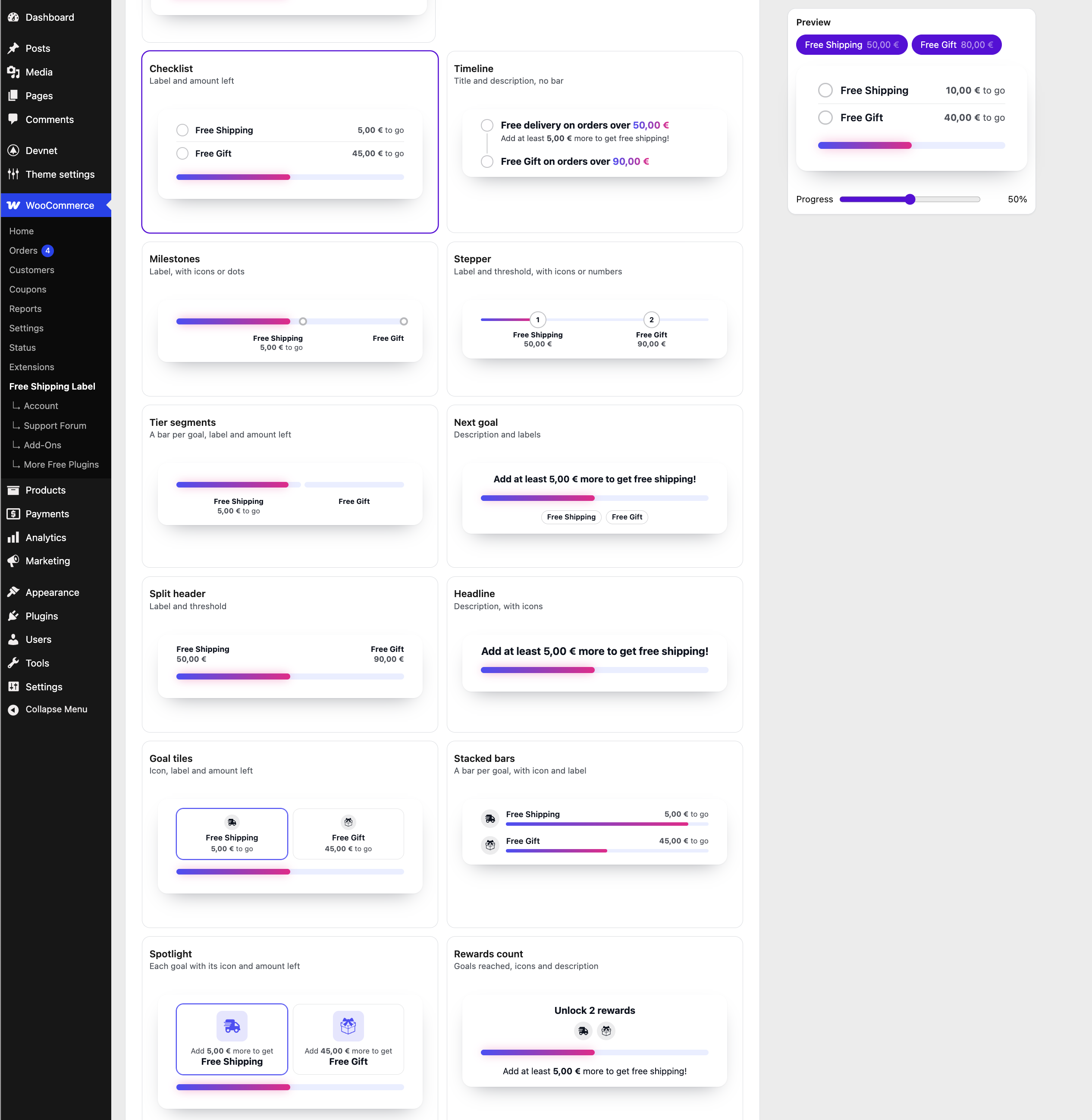Click the Analytics bar chart icon

pyautogui.click(x=13, y=538)
